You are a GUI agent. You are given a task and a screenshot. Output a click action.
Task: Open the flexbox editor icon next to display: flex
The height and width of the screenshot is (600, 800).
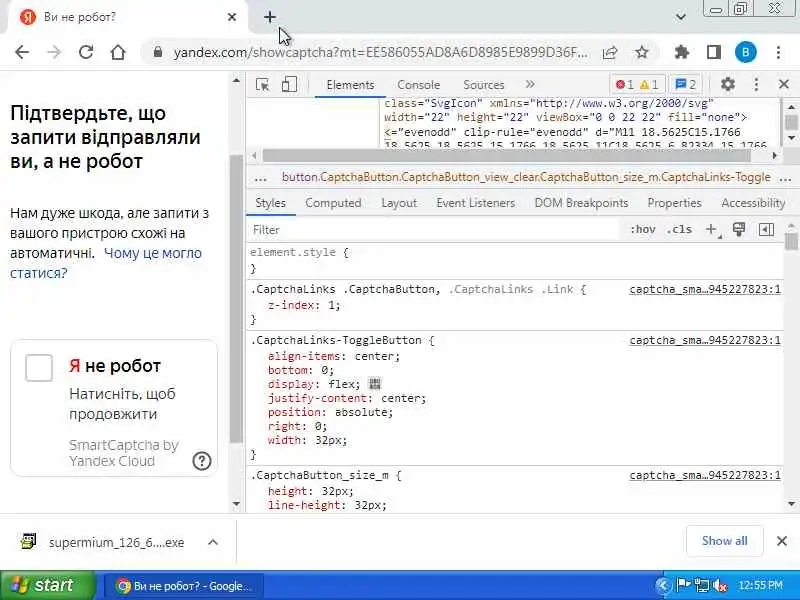click(374, 384)
